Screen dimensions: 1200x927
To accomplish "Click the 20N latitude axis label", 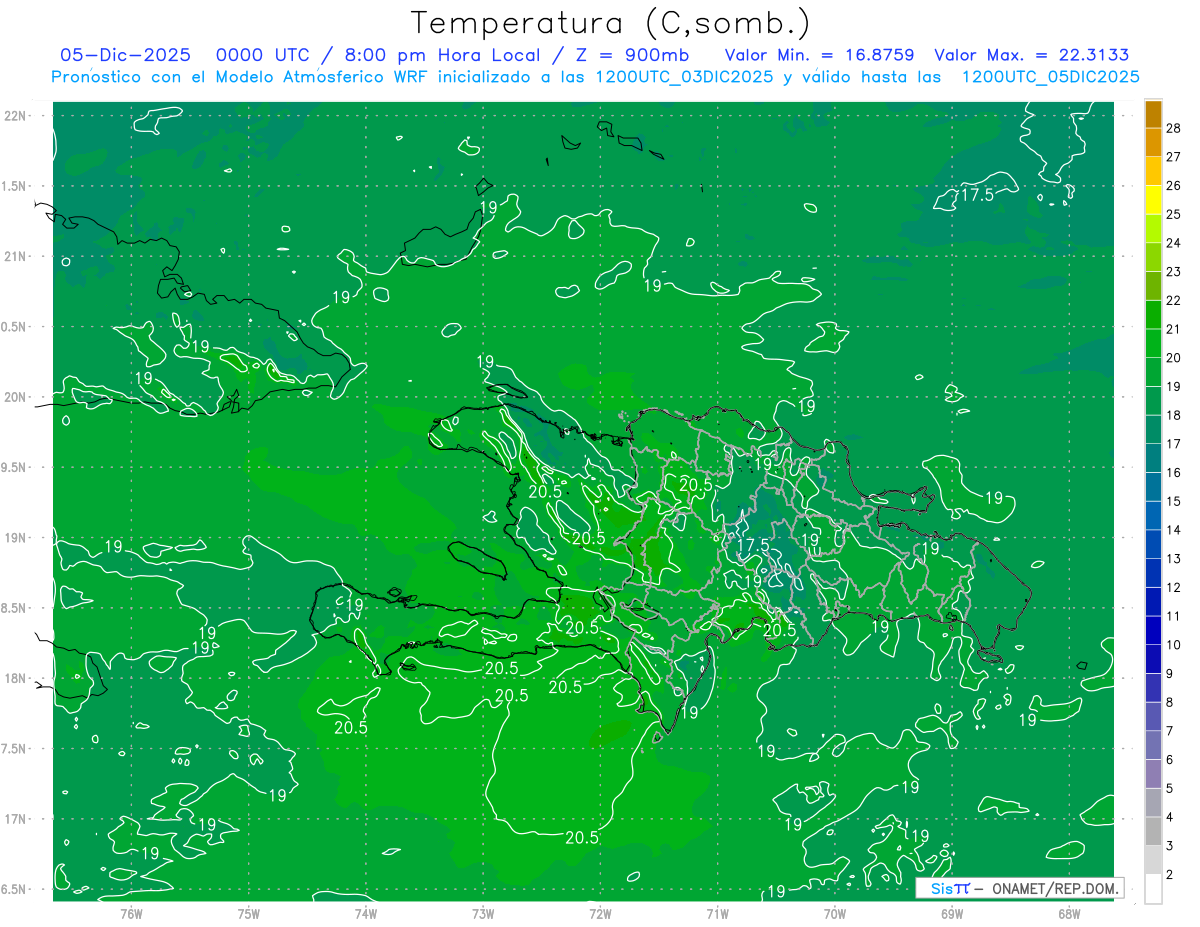I will pyautogui.click(x=15, y=397).
